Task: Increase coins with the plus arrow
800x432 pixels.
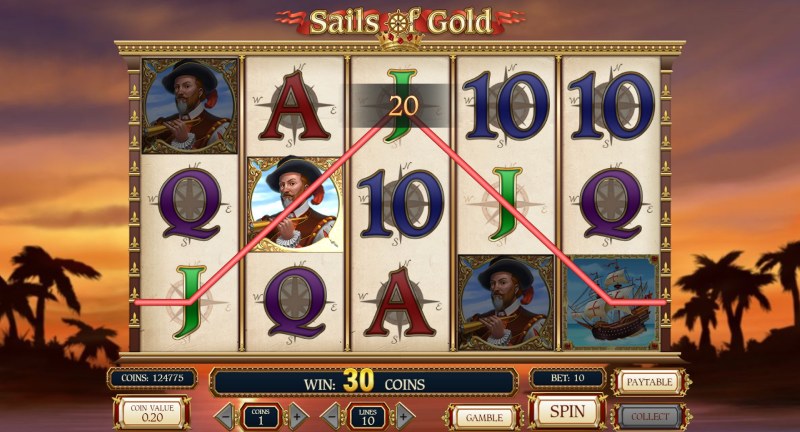Action: 298,417
